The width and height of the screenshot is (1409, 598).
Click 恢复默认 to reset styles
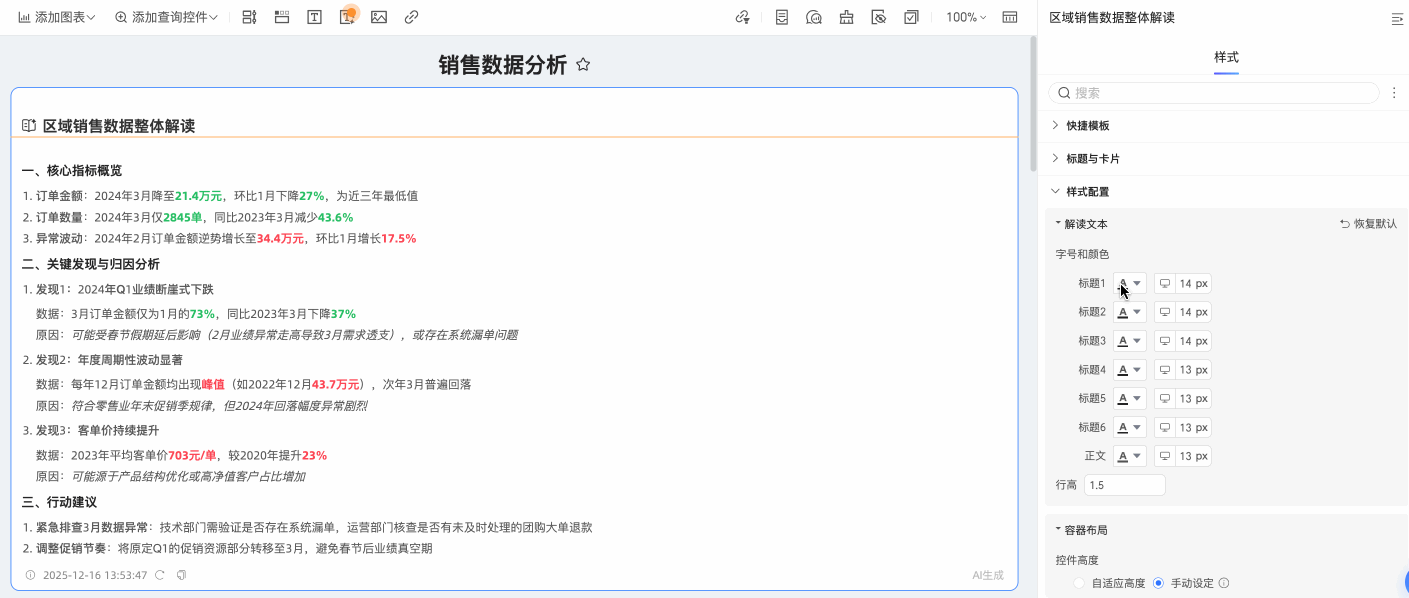point(1369,224)
